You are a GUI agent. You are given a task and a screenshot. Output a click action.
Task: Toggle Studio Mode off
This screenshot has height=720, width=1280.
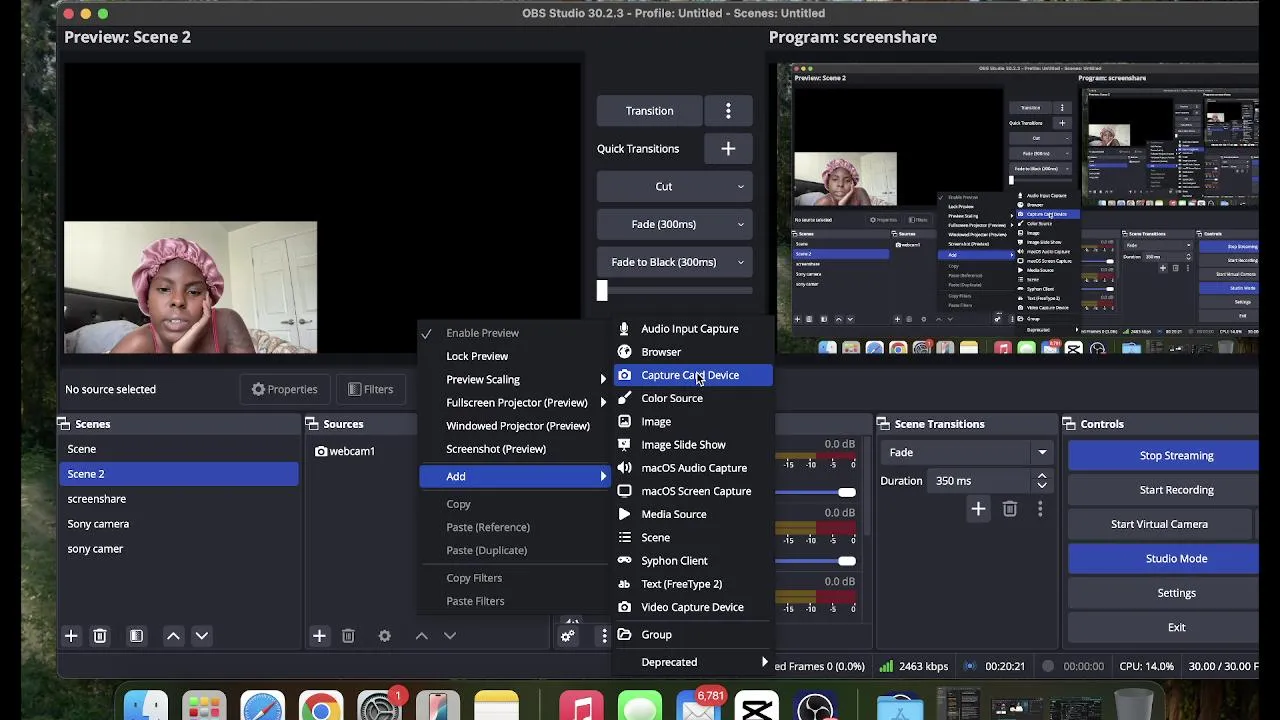[1164, 559]
